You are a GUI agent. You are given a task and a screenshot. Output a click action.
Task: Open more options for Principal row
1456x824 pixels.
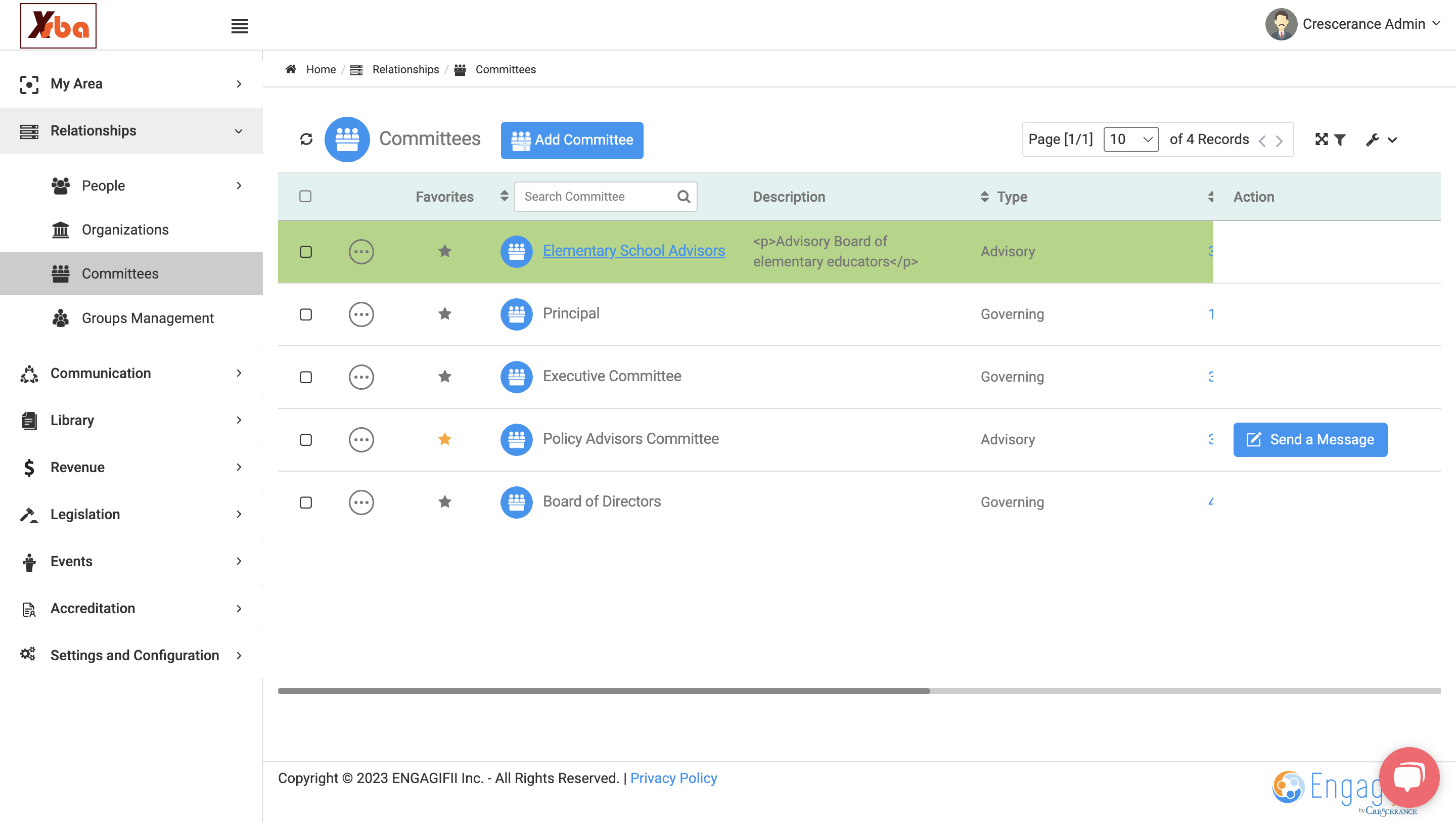tap(361, 314)
